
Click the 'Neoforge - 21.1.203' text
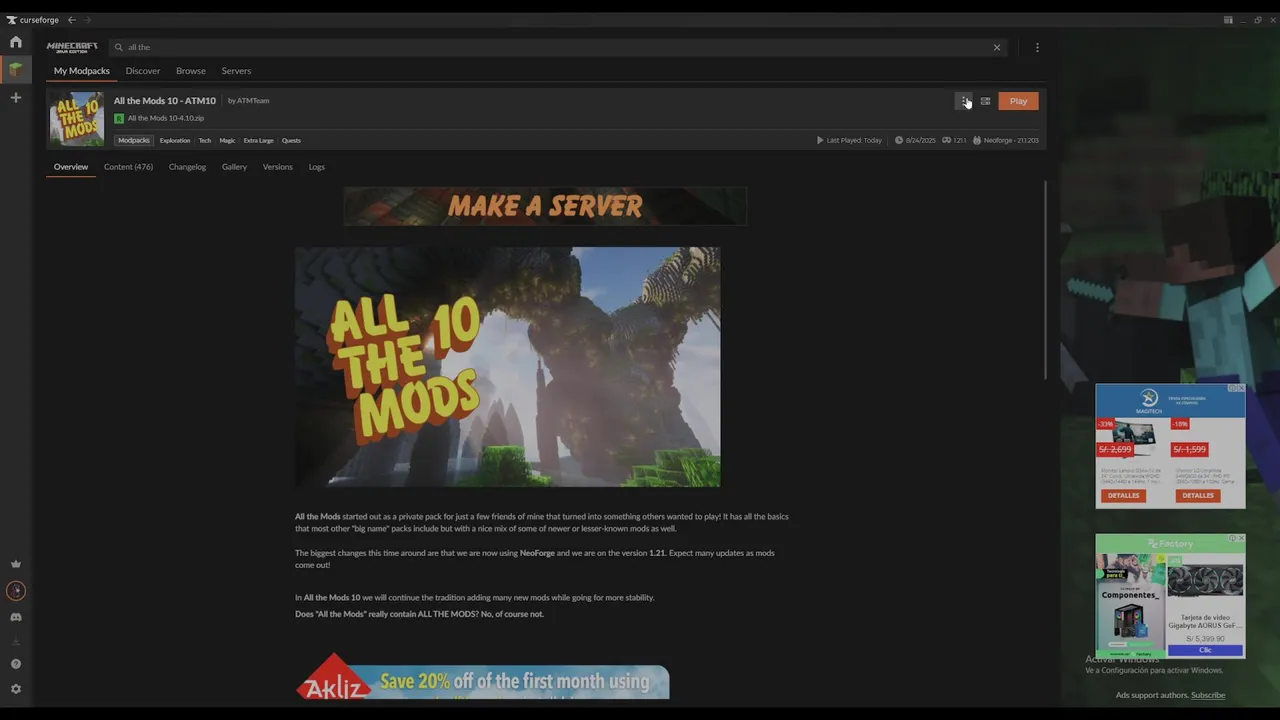tap(1011, 141)
